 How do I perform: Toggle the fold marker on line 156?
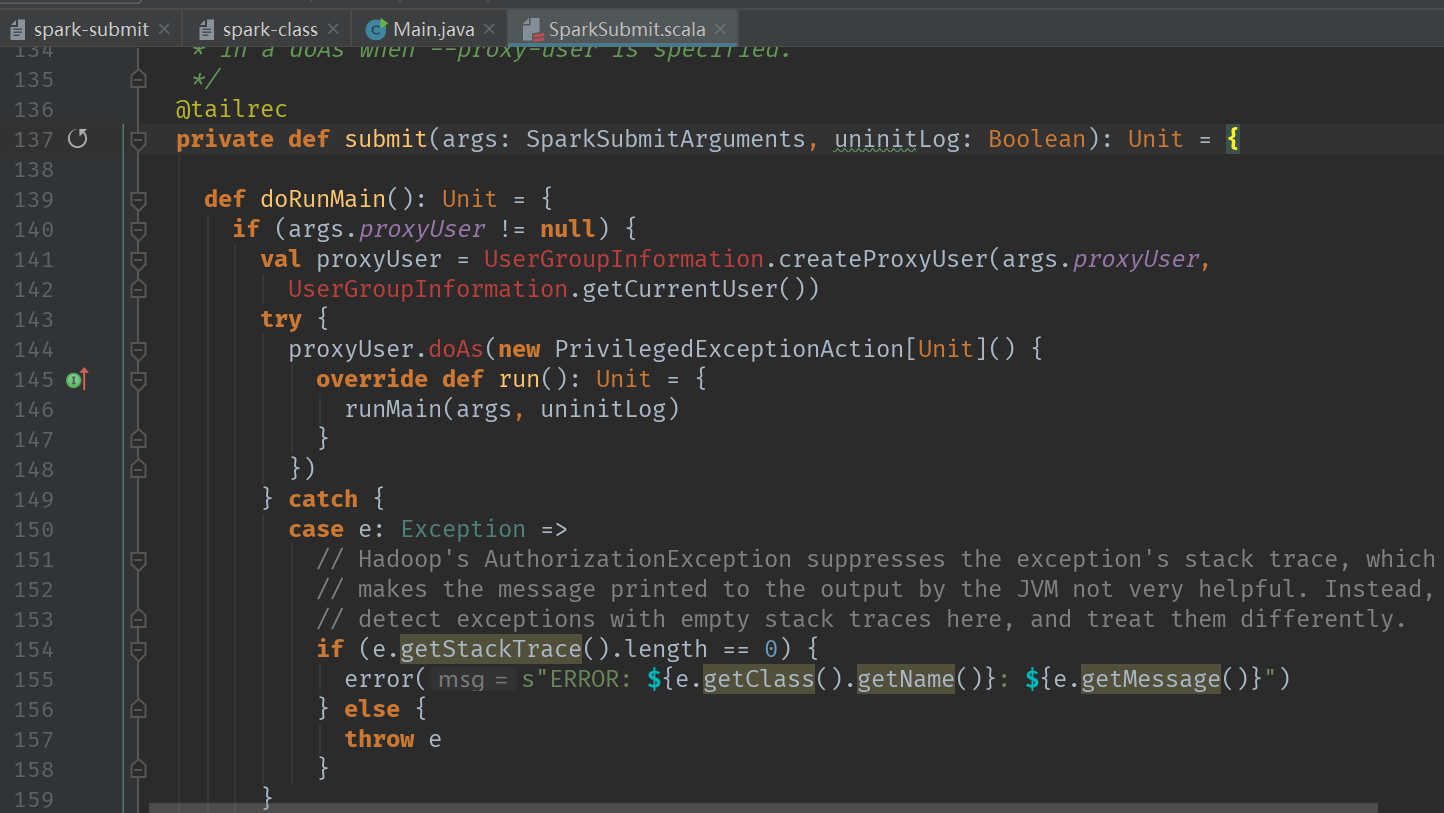click(139, 709)
